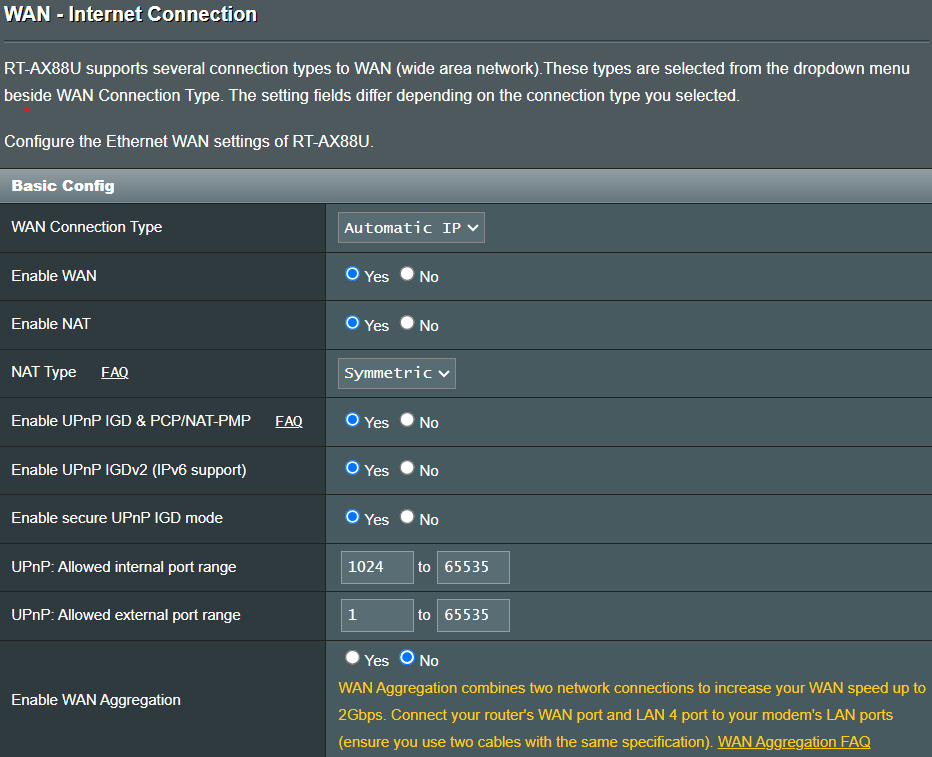Open the UPnP IGD FAQ link

click(x=289, y=421)
